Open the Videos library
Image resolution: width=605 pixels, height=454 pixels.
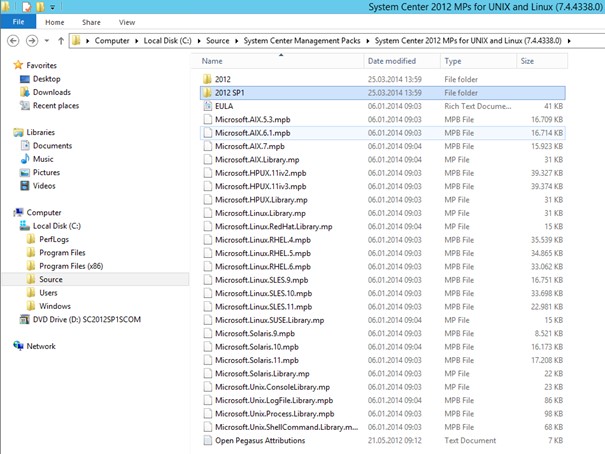click(x=38, y=186)
